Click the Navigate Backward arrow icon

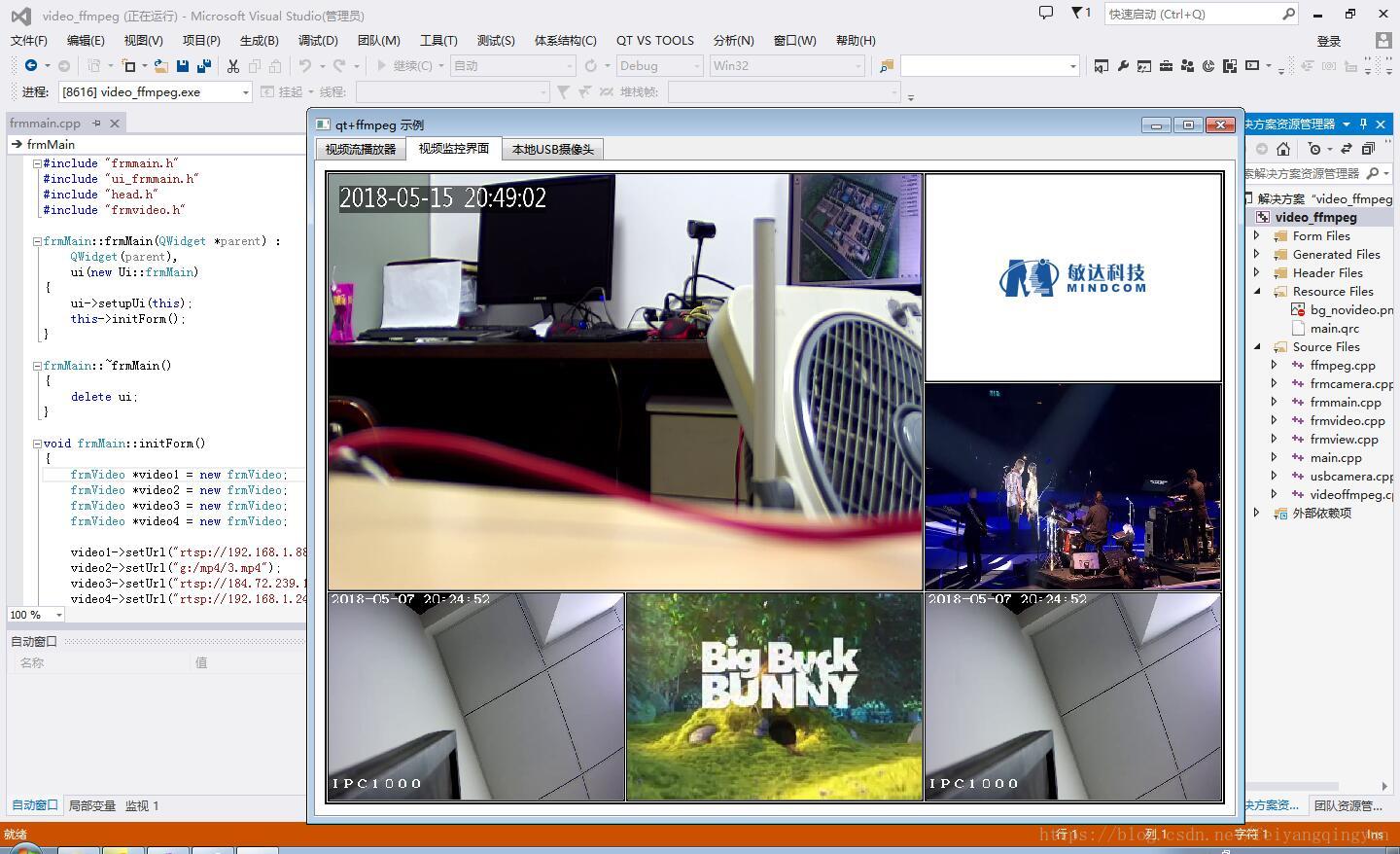pos(31,66)
